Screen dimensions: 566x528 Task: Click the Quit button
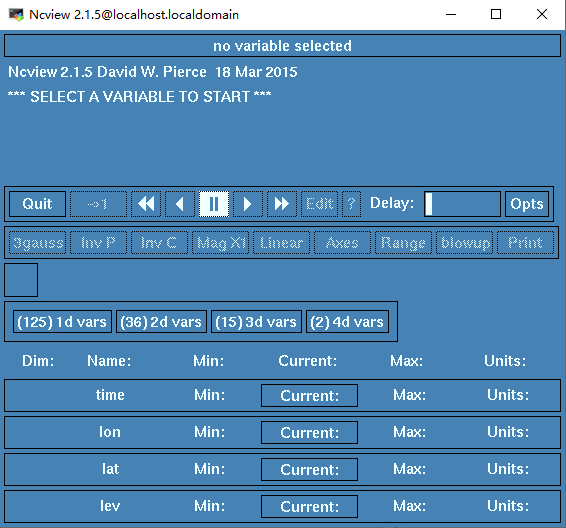pos(37,204)
